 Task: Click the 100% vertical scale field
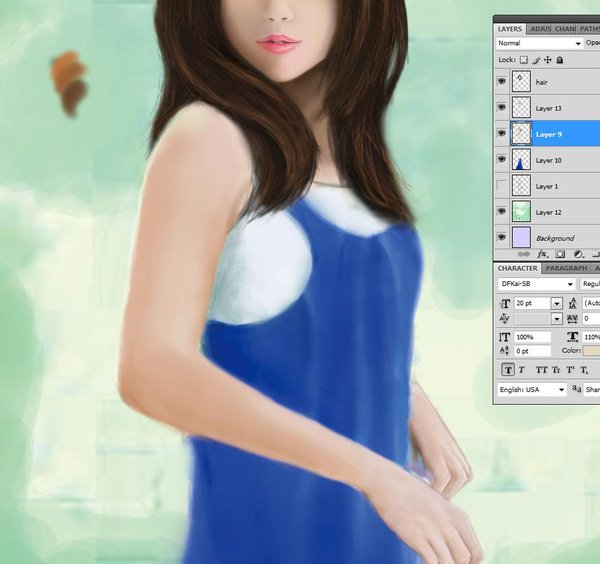pos(532,337)
